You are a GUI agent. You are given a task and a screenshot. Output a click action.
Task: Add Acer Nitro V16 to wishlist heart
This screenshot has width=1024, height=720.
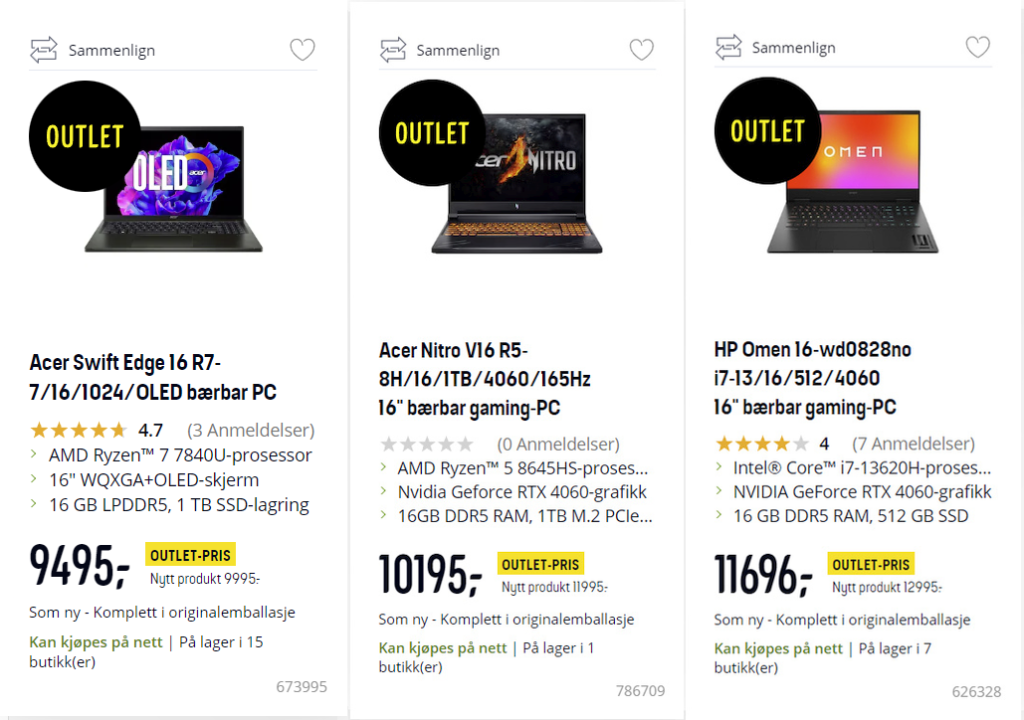tap(641, 49)
